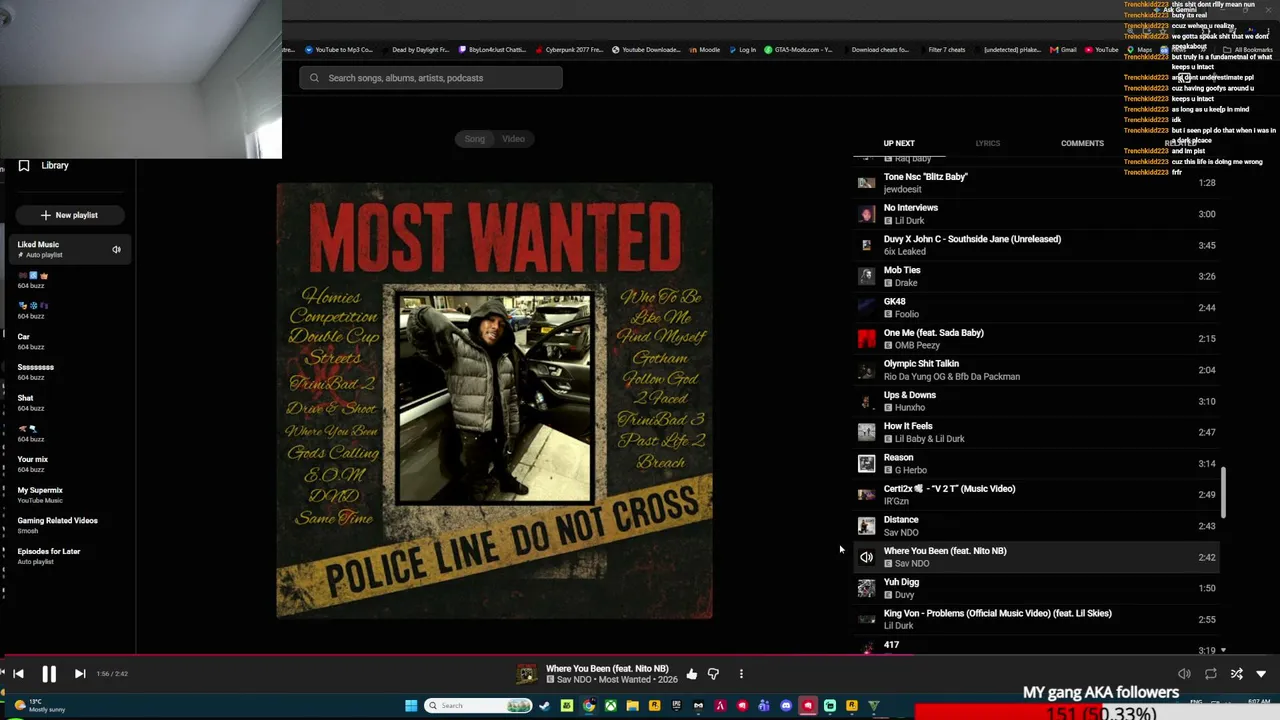Click the No Interviews queue thumbnail
The image size is (1280, 720).
pos(866,214)
